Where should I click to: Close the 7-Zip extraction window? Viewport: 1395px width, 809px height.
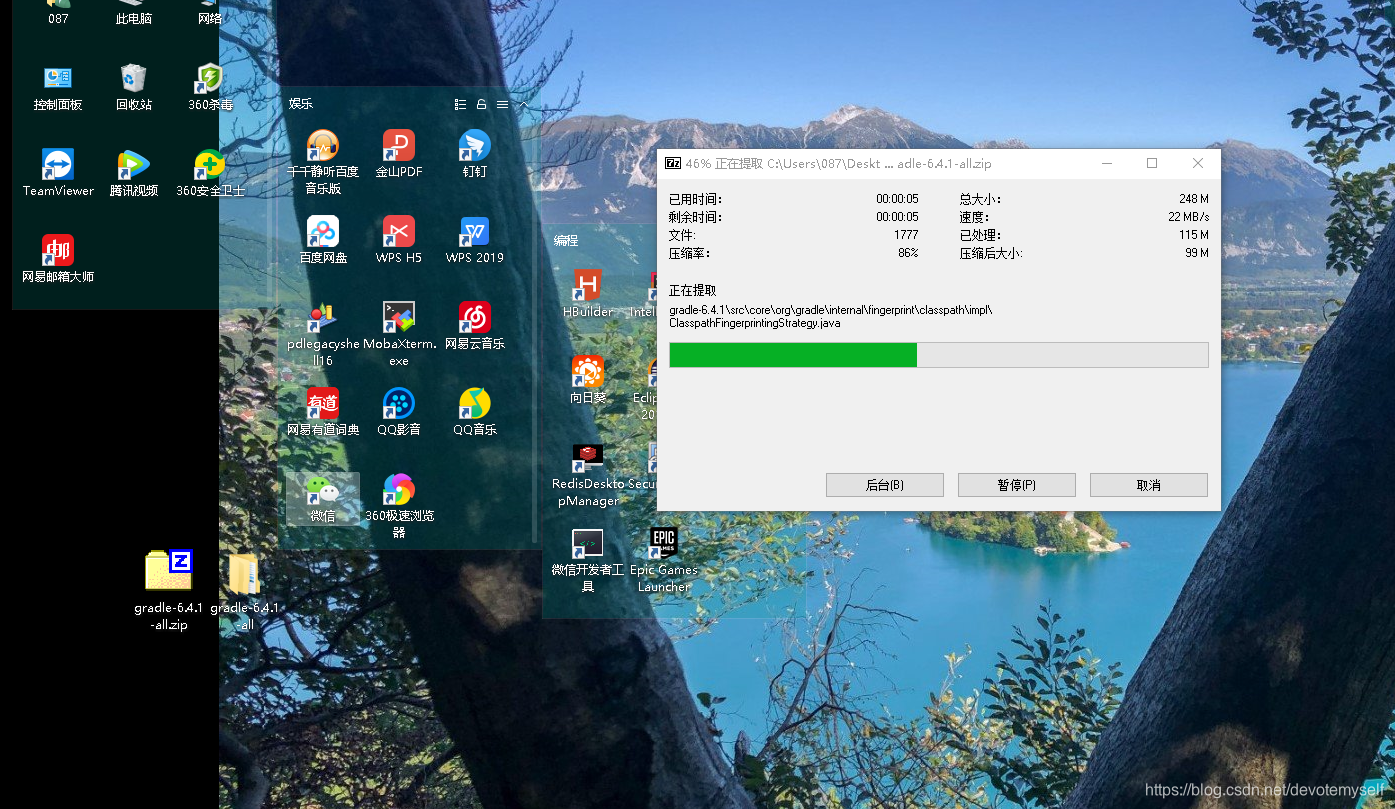point(1198,163)
